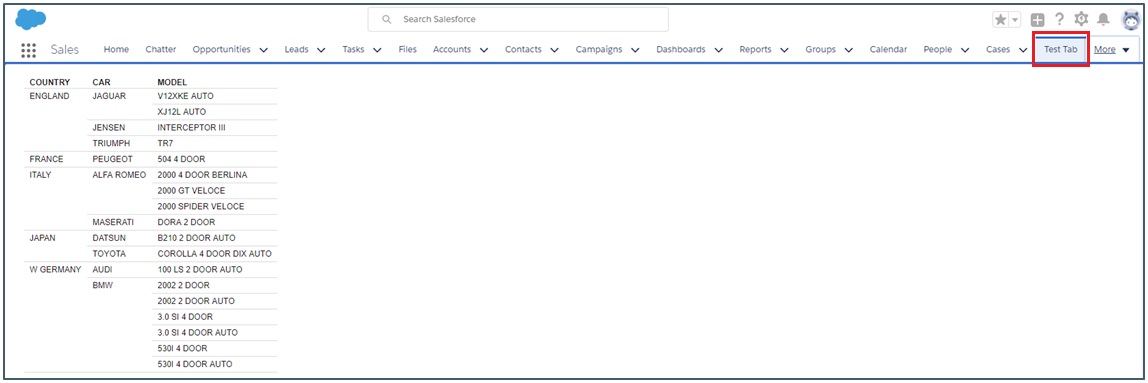Click the CAR column header
Viewport: 1148px width, 383px height.
[x=102, y=82]
